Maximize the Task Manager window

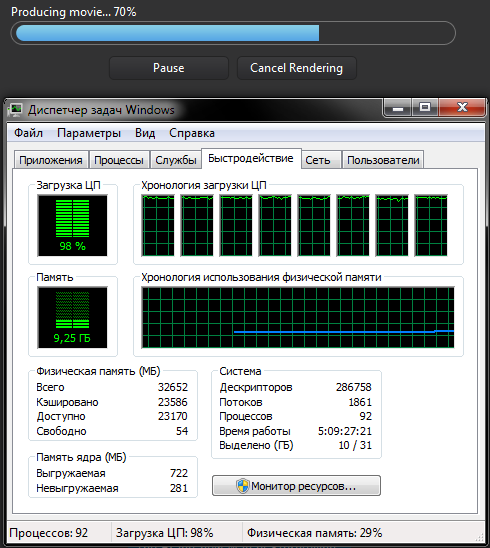point(425,108)
